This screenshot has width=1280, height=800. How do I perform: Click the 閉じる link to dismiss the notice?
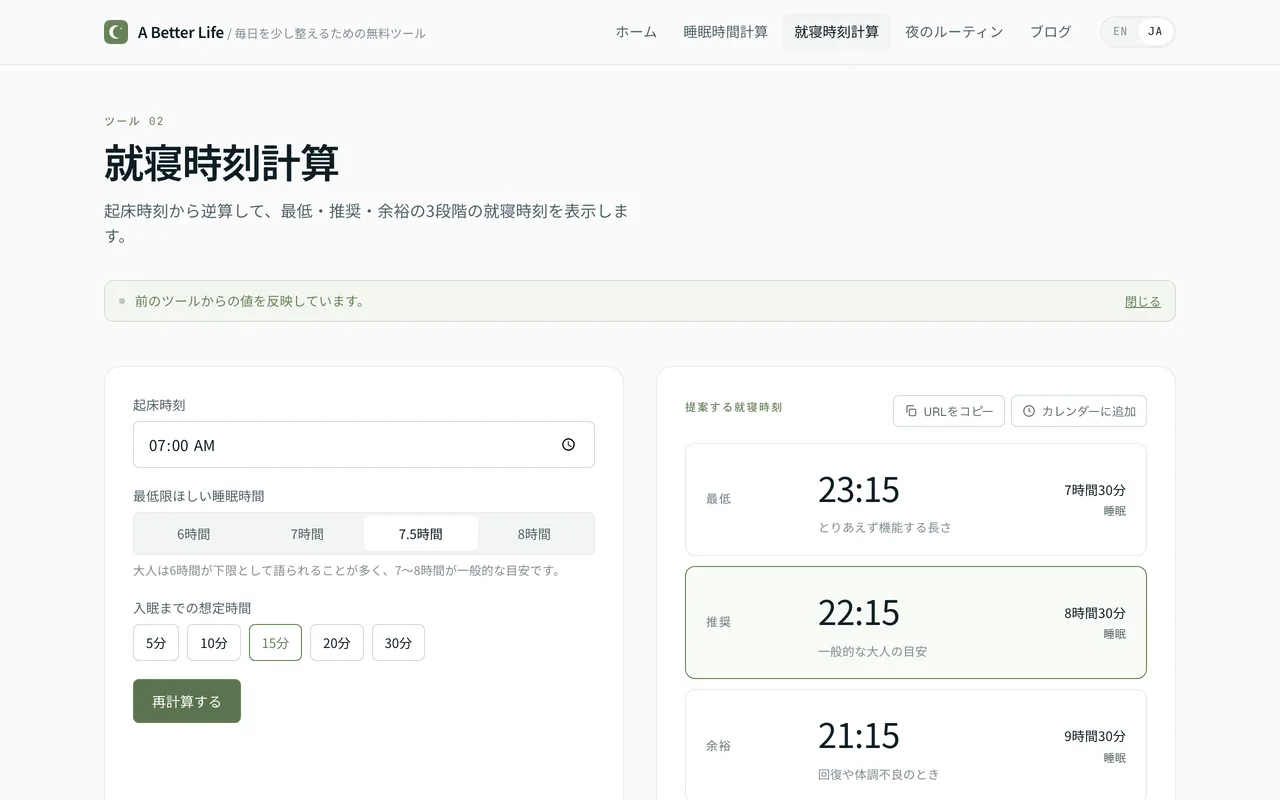click(x=1142, y=301)
